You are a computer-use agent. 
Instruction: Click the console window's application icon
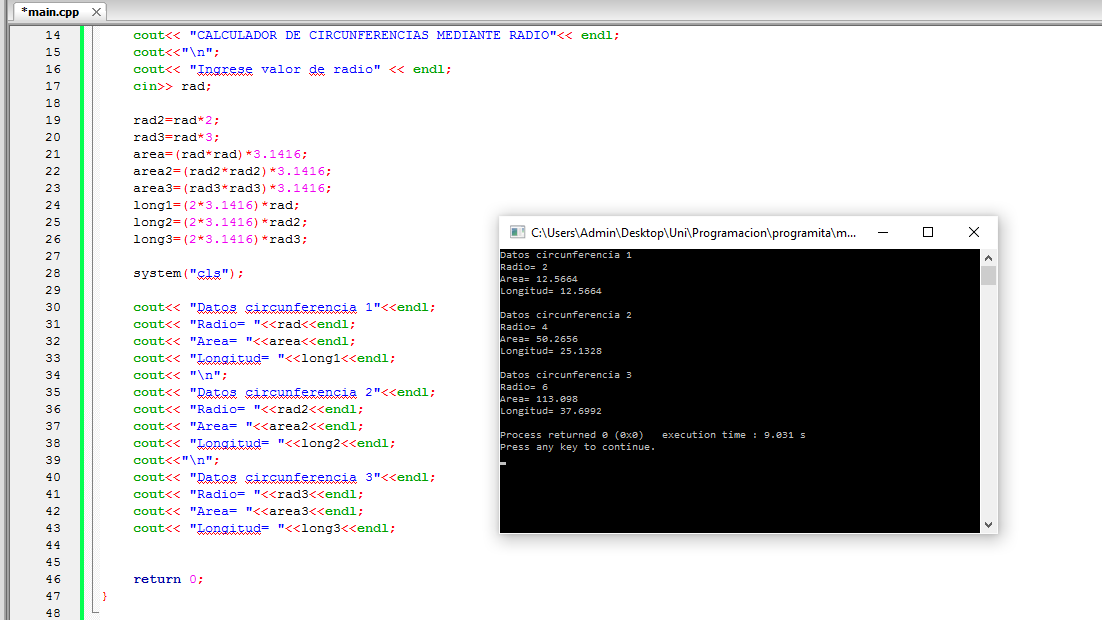517,232
